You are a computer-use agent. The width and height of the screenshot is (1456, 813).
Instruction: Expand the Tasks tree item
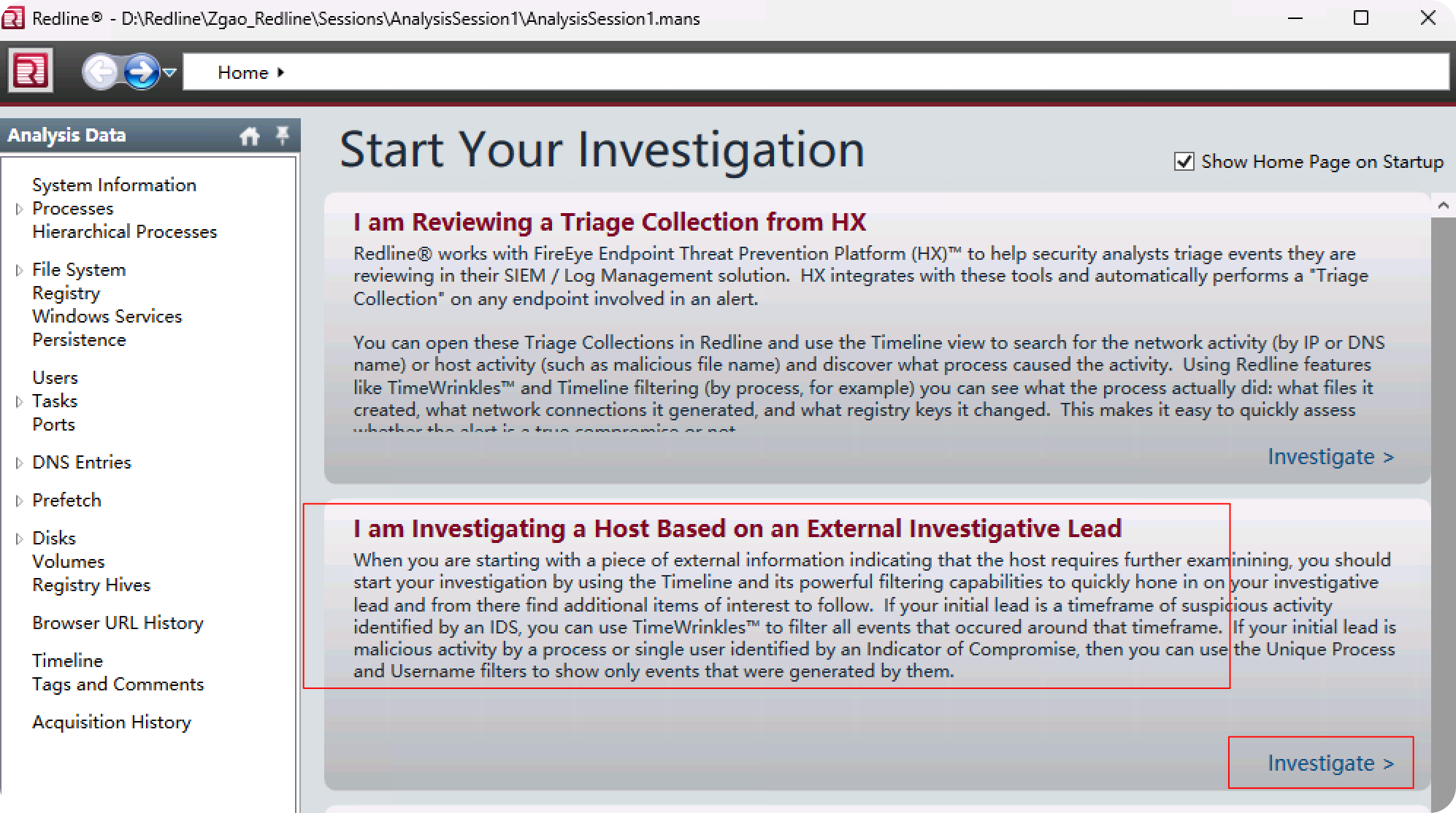pos(20,401)
